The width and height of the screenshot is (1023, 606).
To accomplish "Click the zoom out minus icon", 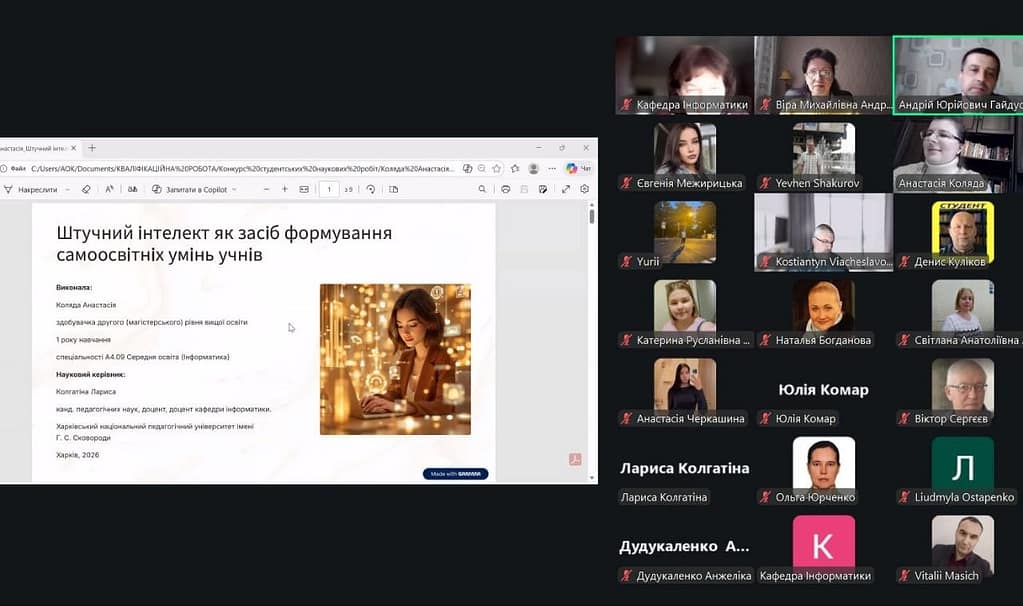I will click(266, 189).
